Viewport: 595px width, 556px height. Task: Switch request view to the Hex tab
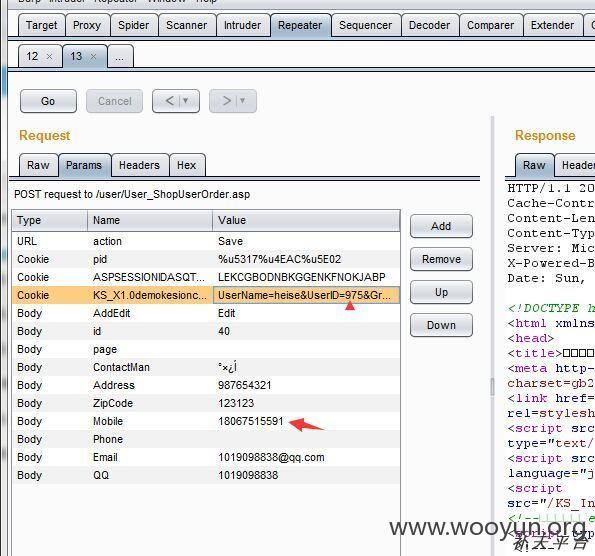point(187,165)
